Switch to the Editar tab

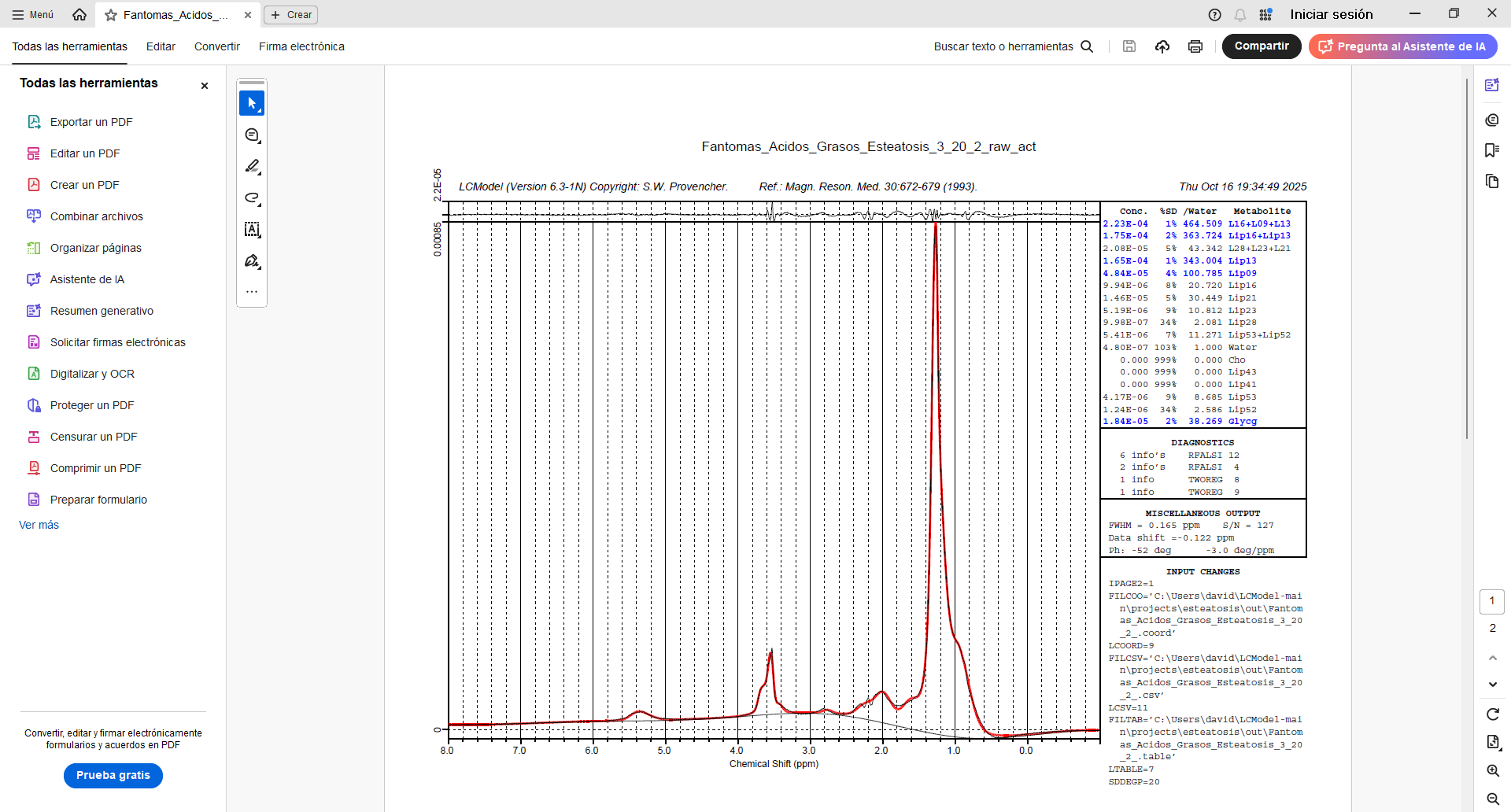coord(161,46)
